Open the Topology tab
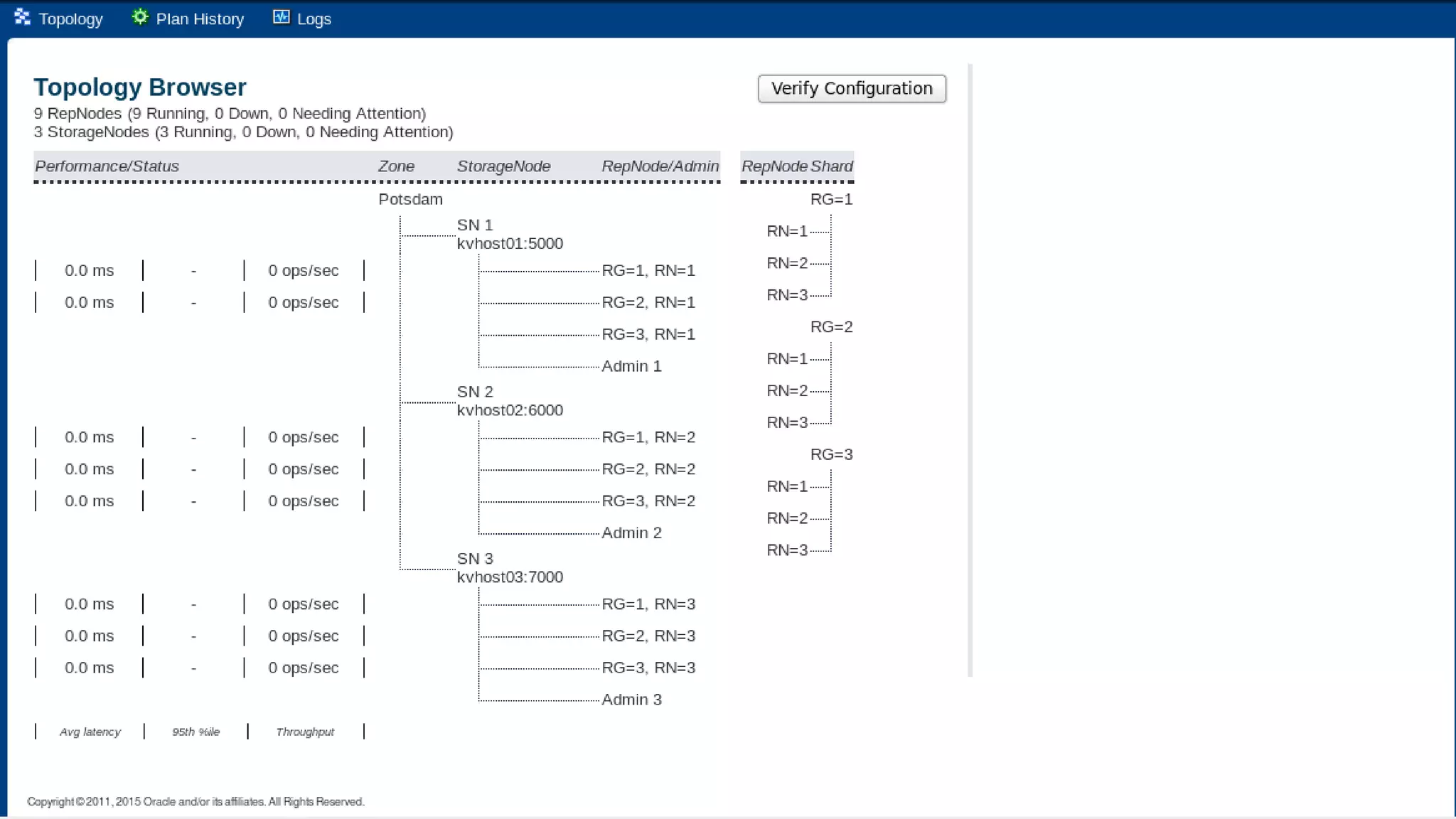The height and width of the screenshot is (819, 1456). tap(70, 19)
